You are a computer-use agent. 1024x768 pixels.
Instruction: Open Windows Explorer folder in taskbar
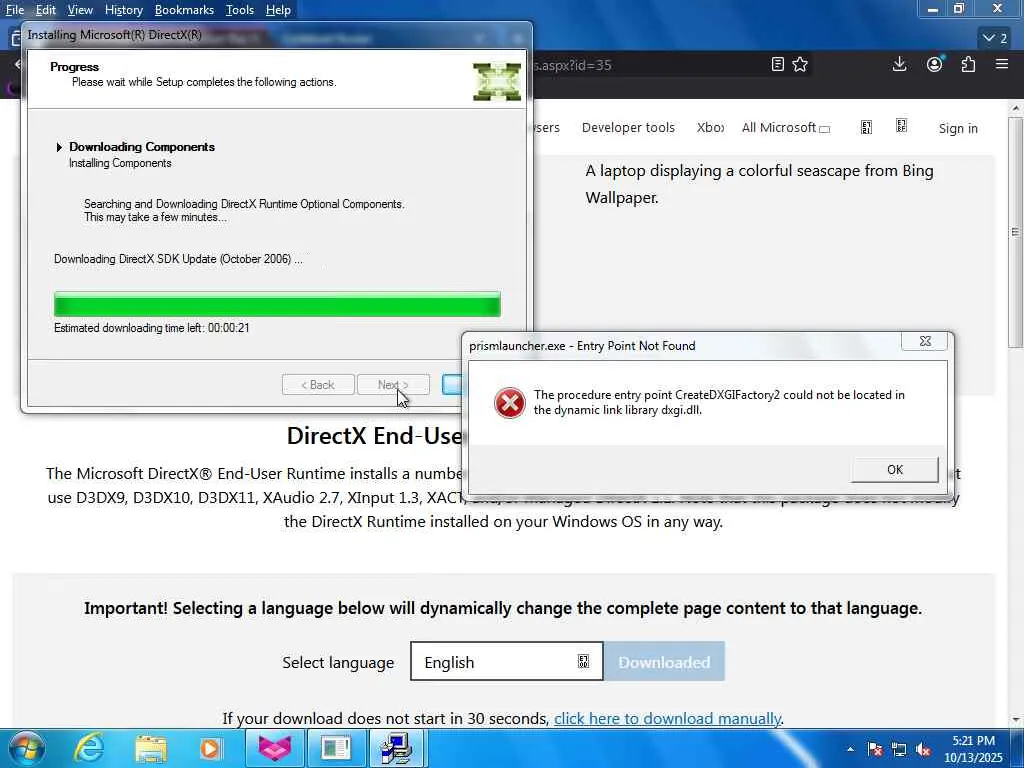coord(151,748)
